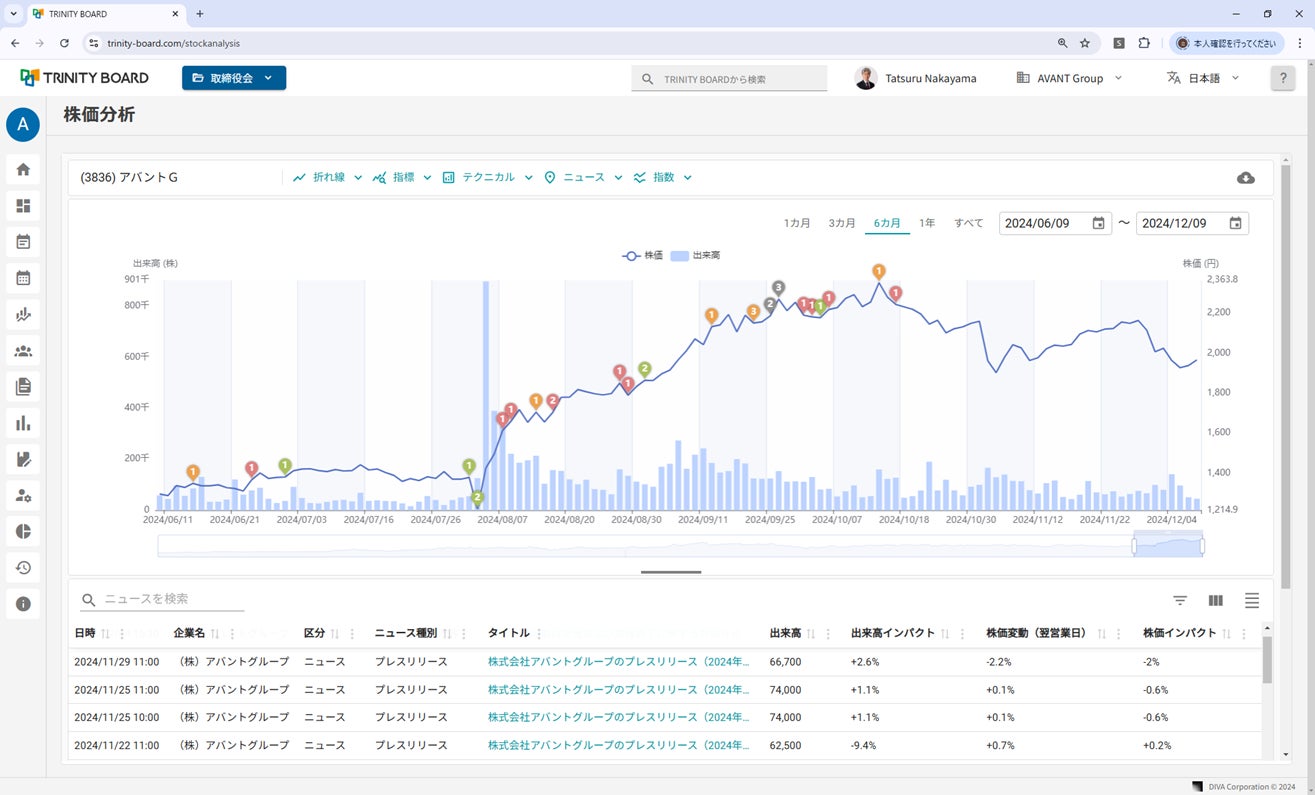Focus the TRINITY BOARDから検索 search field

point(729,79)
